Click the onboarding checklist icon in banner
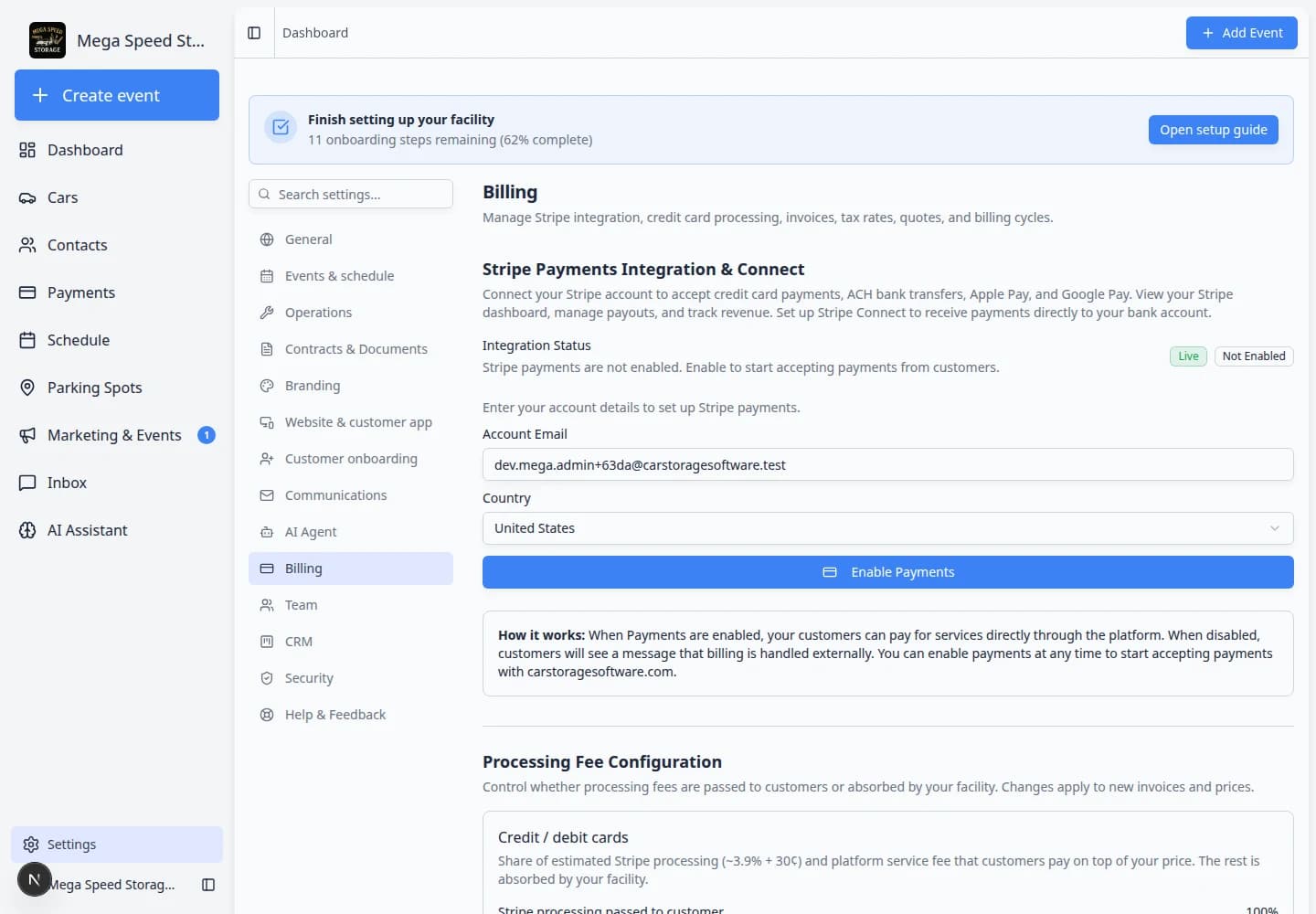1316x914 pixels. point(281,128)
